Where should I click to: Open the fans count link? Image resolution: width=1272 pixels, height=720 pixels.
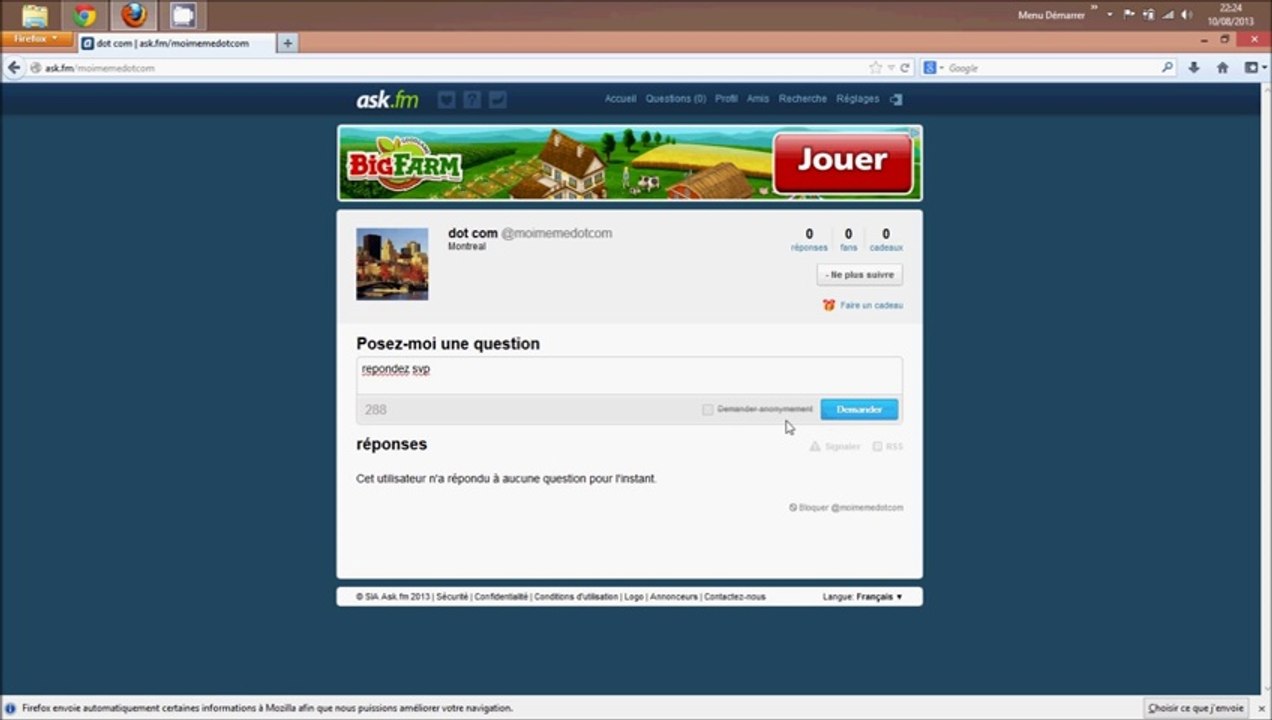tap(848, 240)
